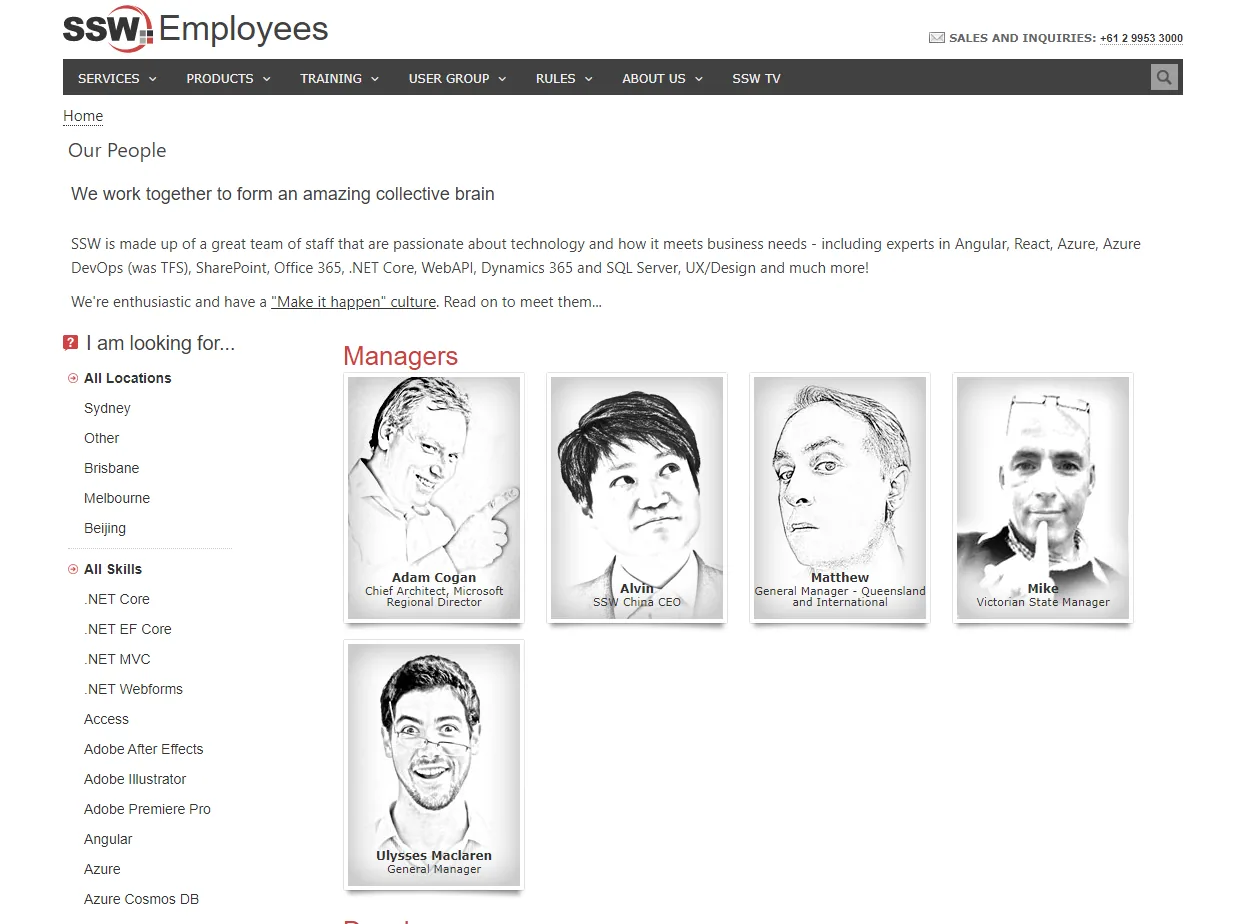Filter by .NET Core skill

coord(117,599)
